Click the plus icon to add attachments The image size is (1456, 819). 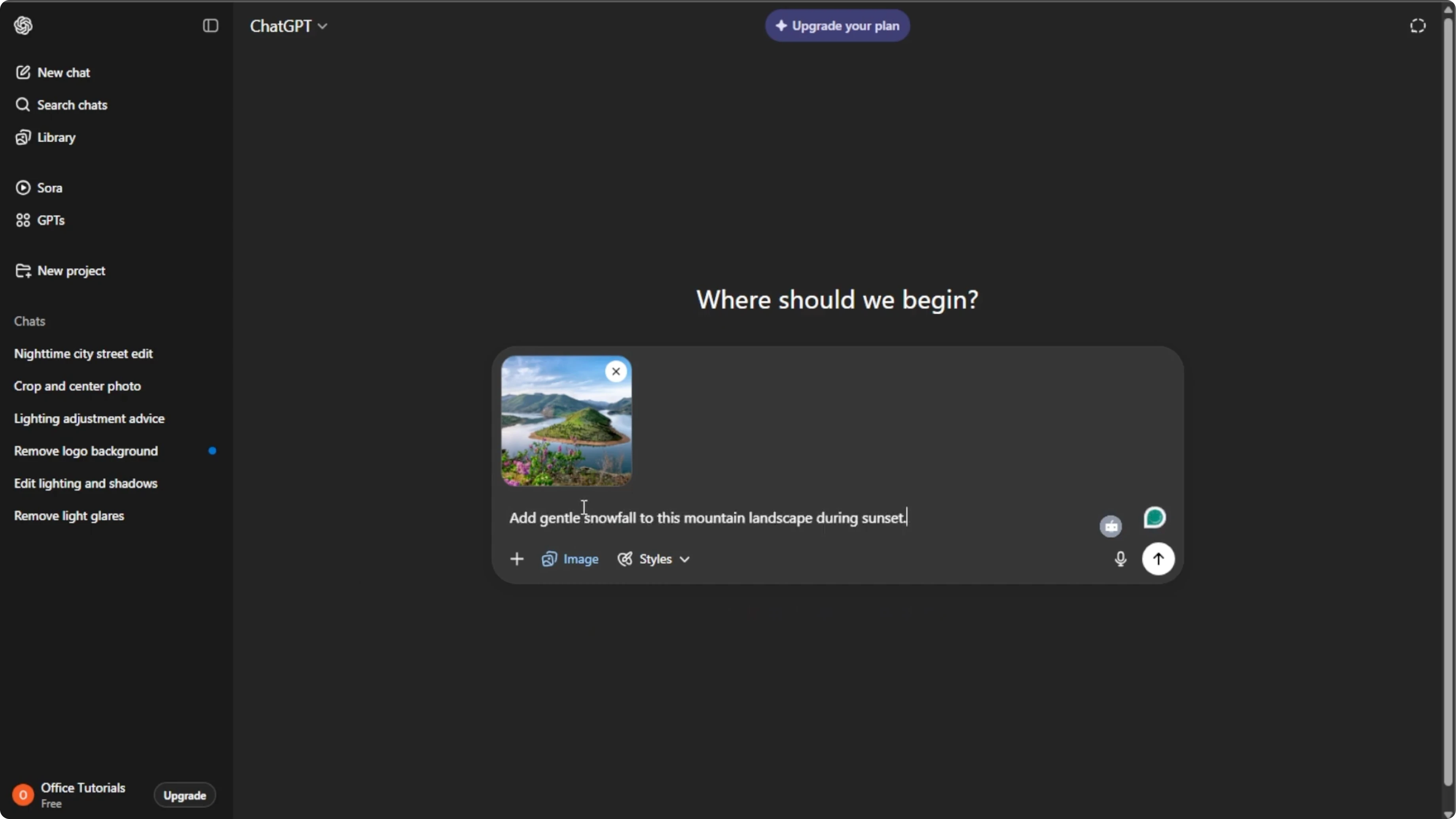tap(517, 559)
